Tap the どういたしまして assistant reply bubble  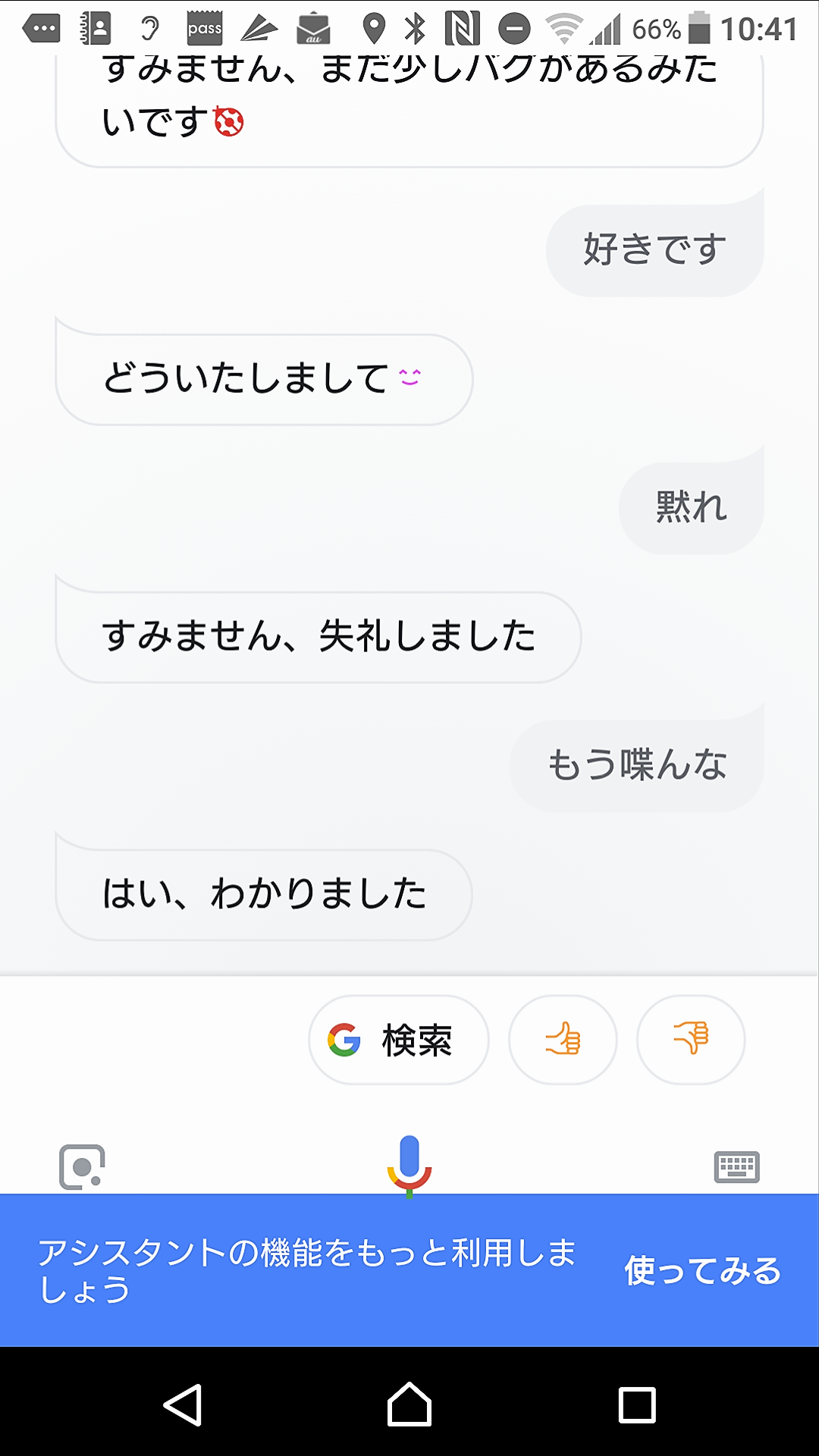[x=264, y=379]
